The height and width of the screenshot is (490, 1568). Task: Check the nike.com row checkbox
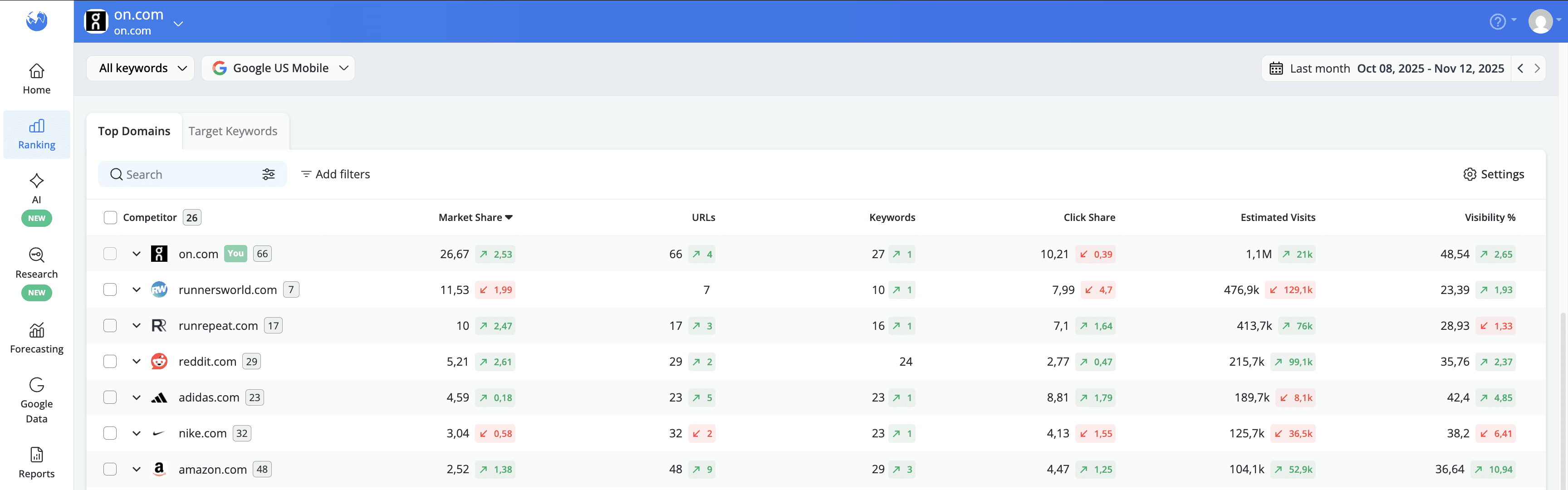pyautogui.click(x=110, y=433)
